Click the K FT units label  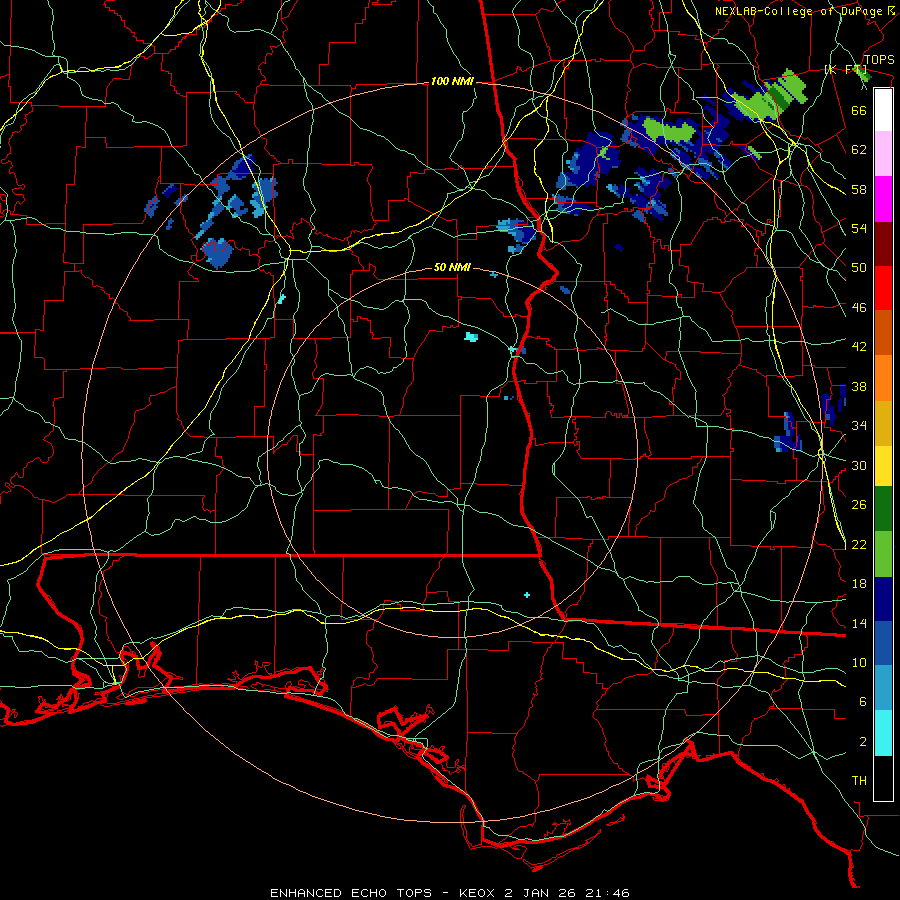coord(846,70)
